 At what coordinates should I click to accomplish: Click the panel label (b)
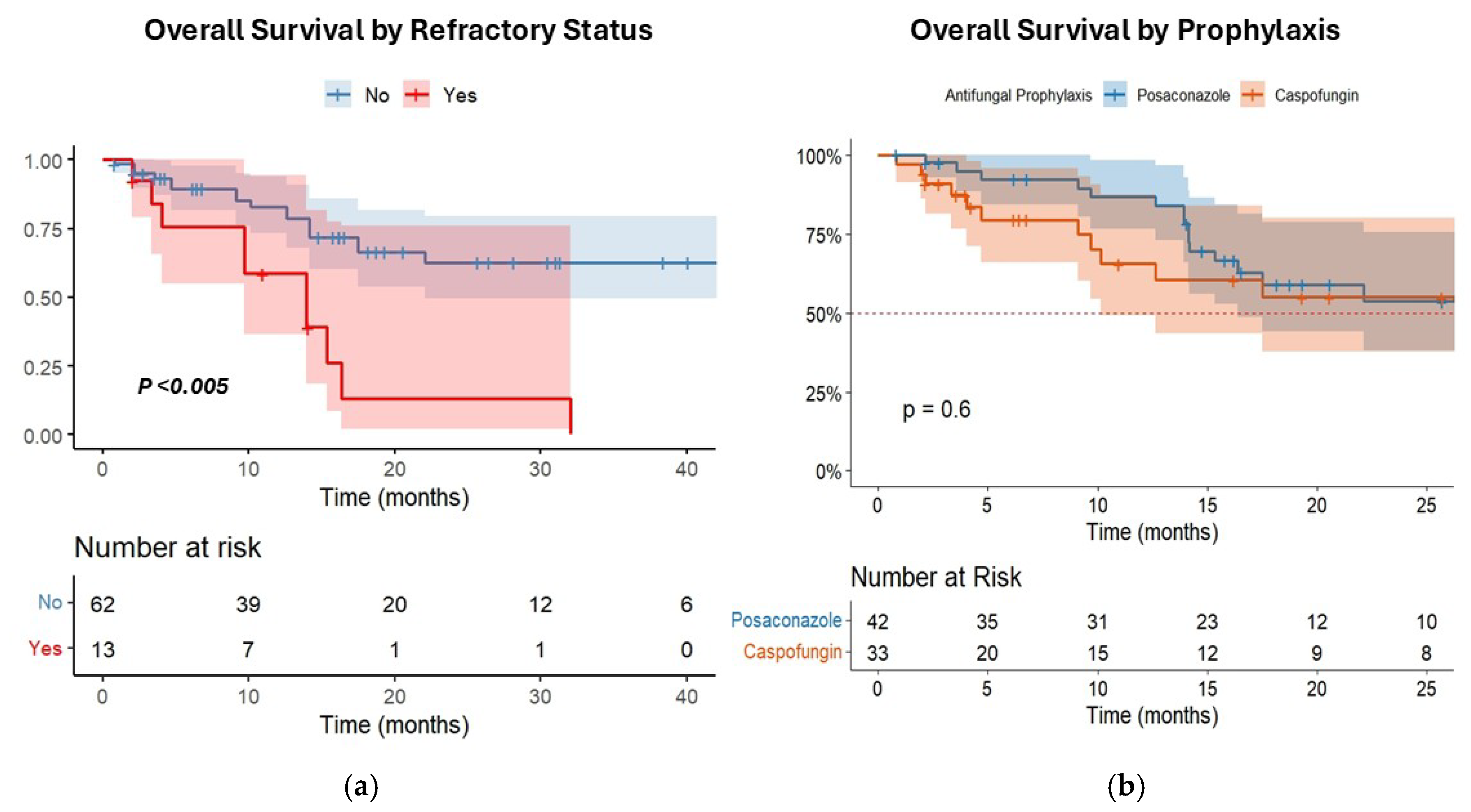(x=1126, y=787)
